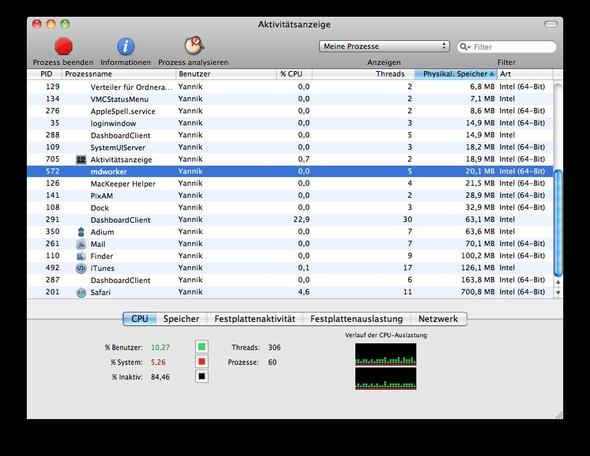
Task: Sort by Prozessname column header
Action: click(x=119, y=74)
